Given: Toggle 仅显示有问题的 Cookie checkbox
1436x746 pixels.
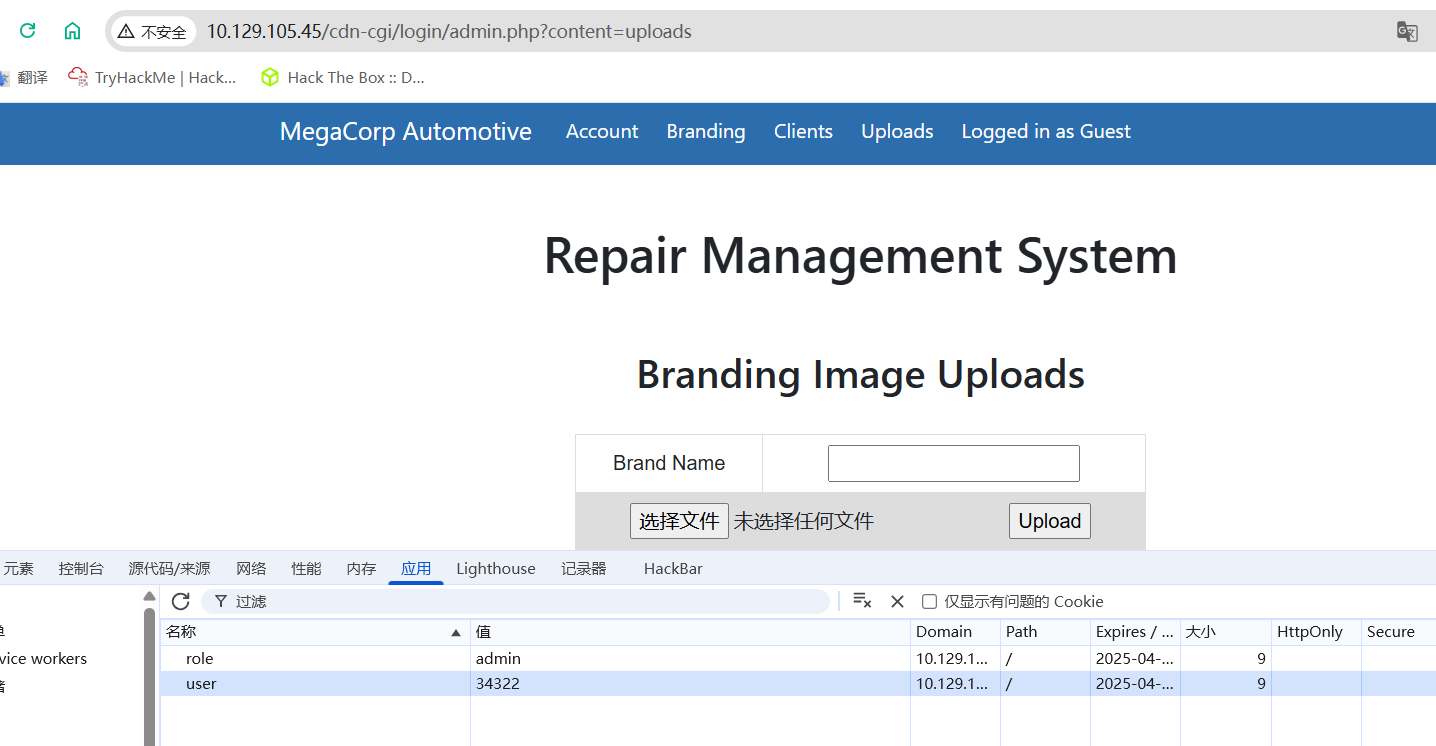Looking at the screenshot, I should [929, 601].
